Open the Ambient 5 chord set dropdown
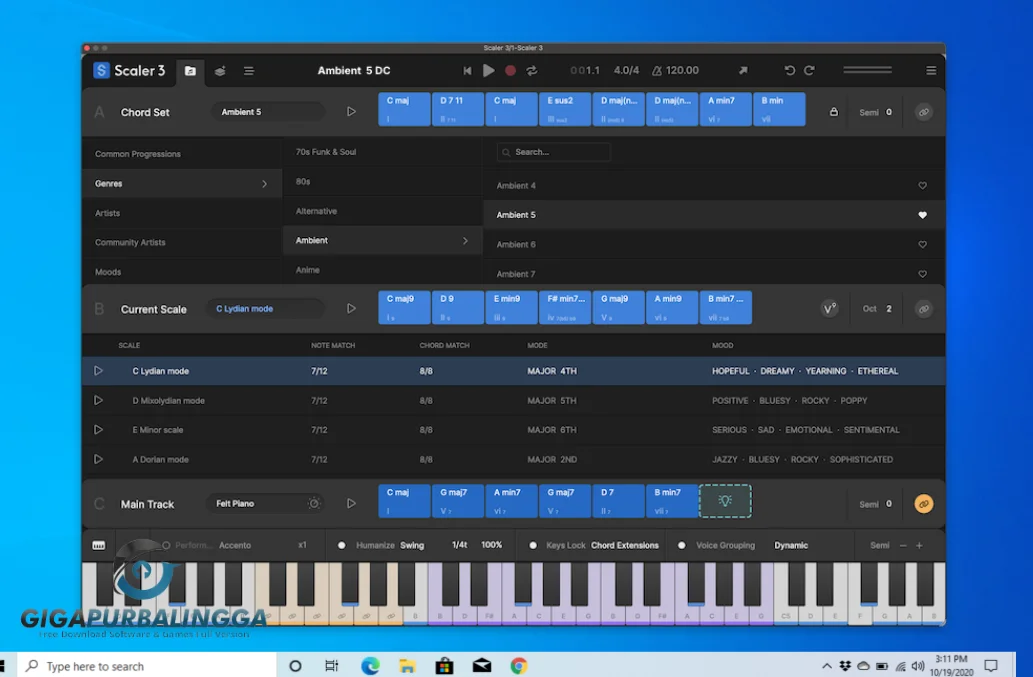Image resolution: width=1033 pixels, height=677 pixels. (268, 112)
